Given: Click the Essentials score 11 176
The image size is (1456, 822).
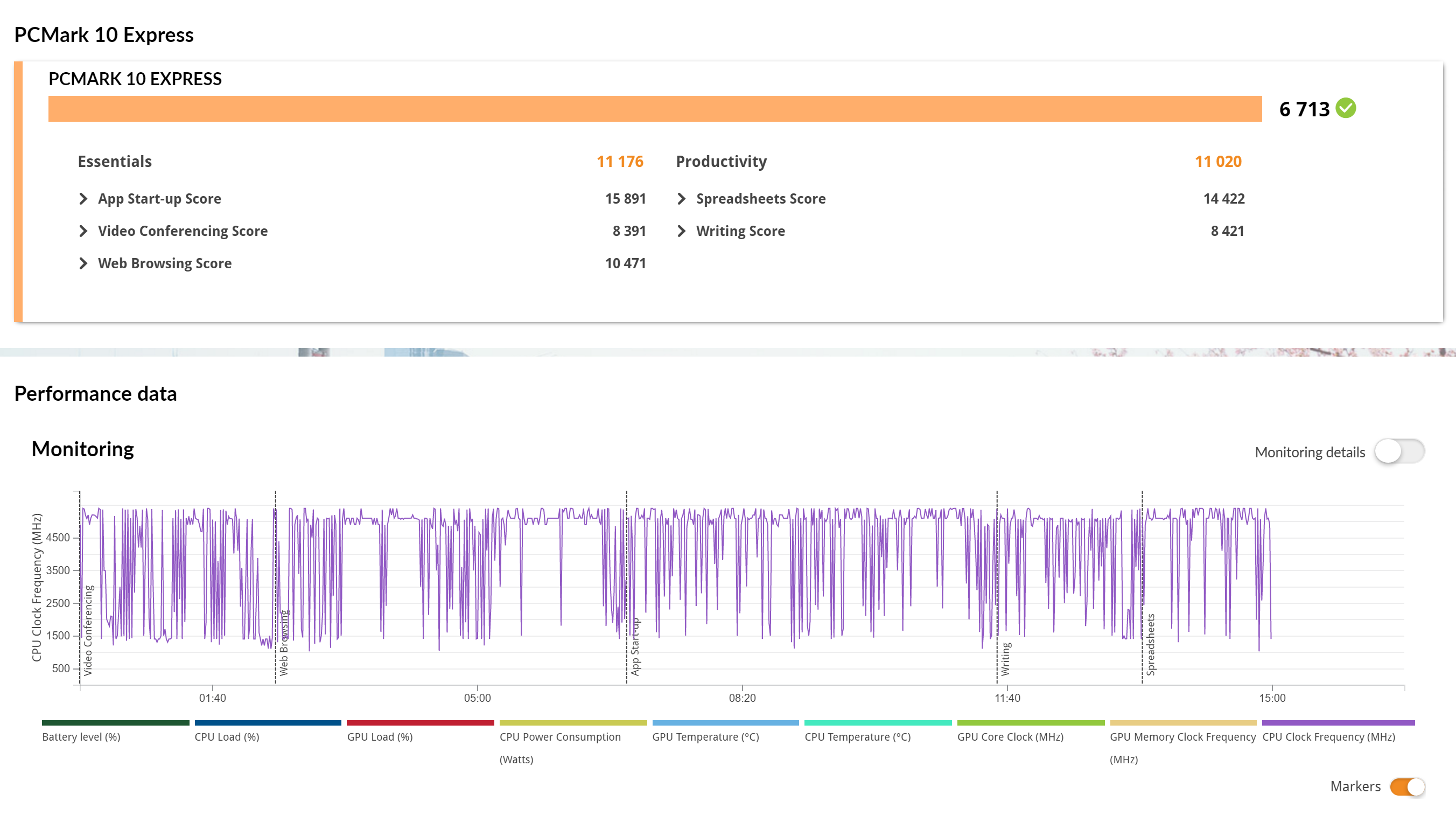Looking at the screenshot, I should [x=620, y=162].
